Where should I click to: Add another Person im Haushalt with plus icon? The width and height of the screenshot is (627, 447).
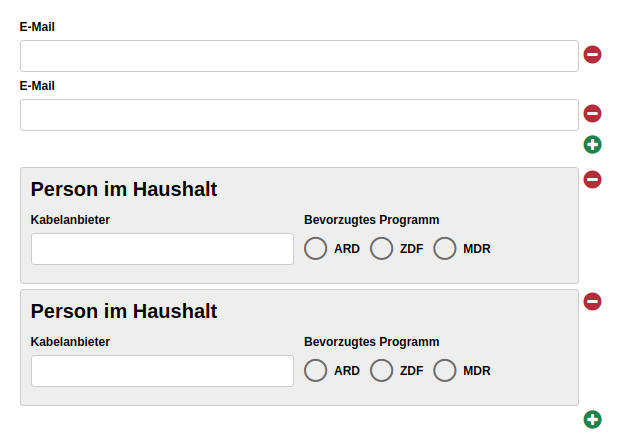(592, 419)
